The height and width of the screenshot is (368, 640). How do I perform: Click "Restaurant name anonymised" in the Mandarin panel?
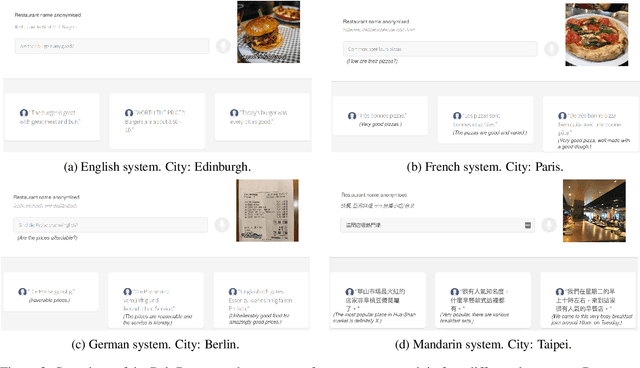click(x=374, y=195)
